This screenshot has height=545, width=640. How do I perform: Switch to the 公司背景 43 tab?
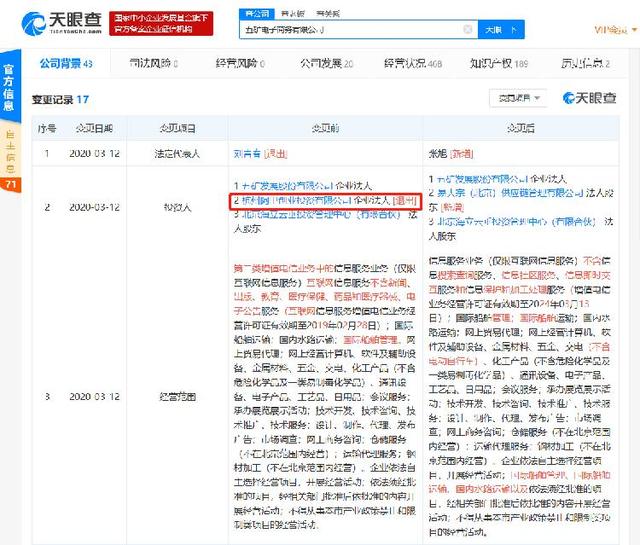66,63
